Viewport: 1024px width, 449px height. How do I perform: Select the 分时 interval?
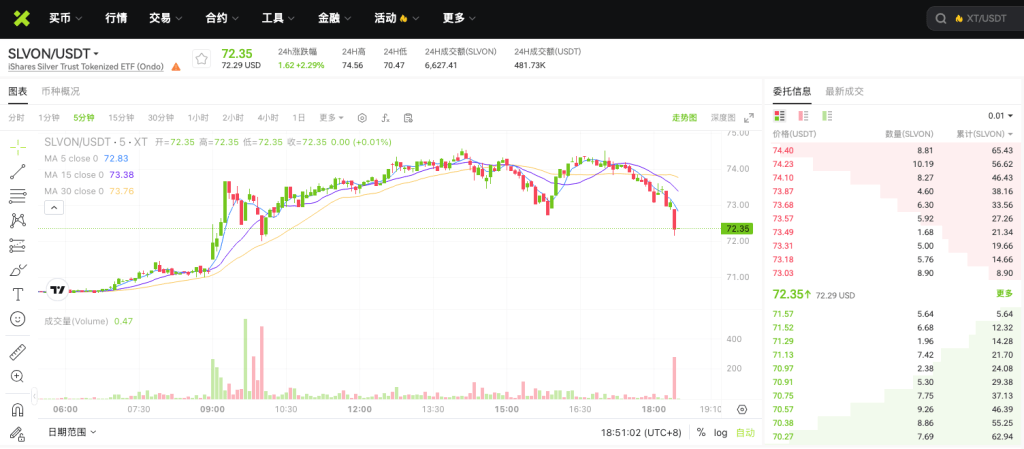pos(16,118)
